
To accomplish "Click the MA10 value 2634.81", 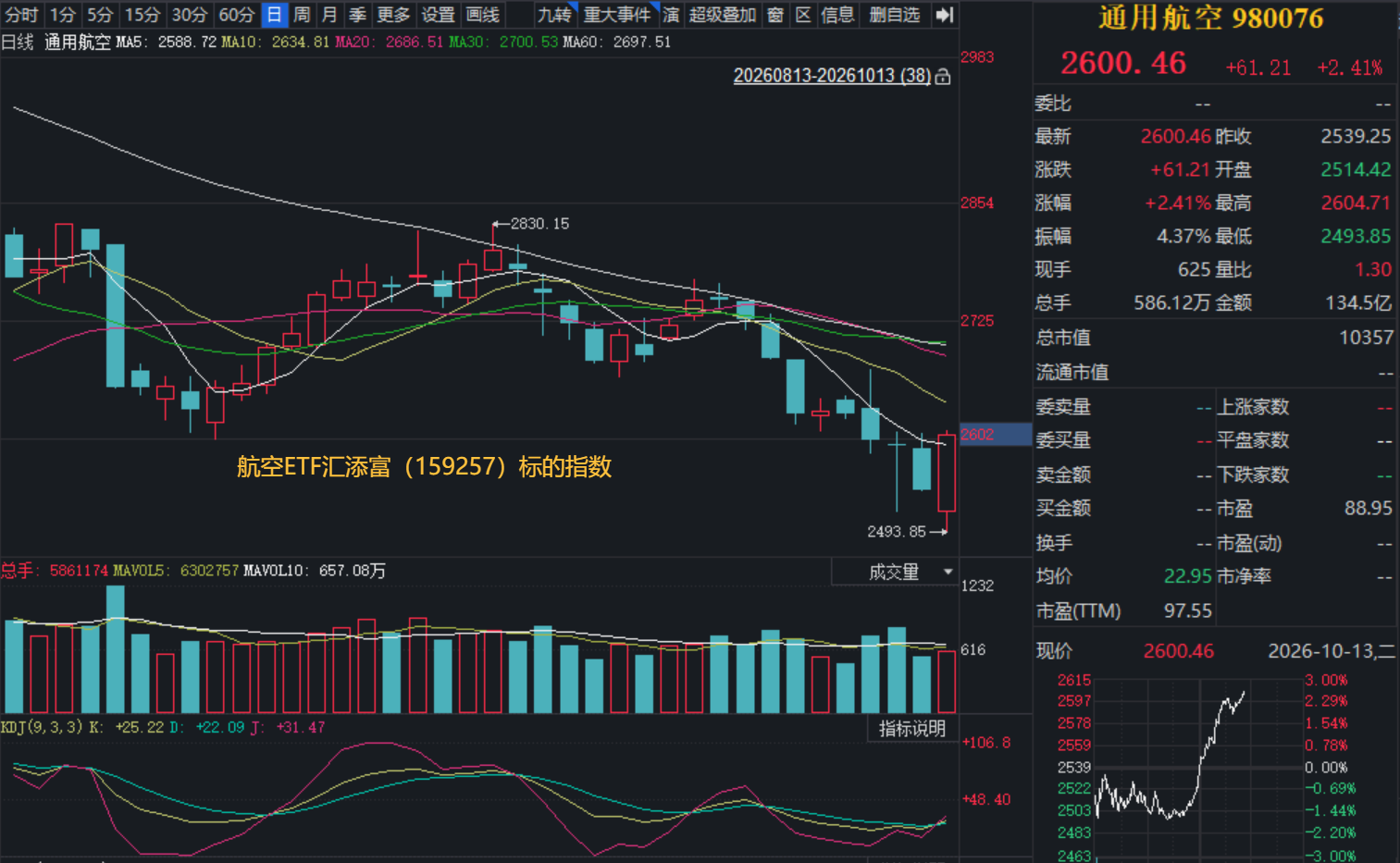I will 300,43.
